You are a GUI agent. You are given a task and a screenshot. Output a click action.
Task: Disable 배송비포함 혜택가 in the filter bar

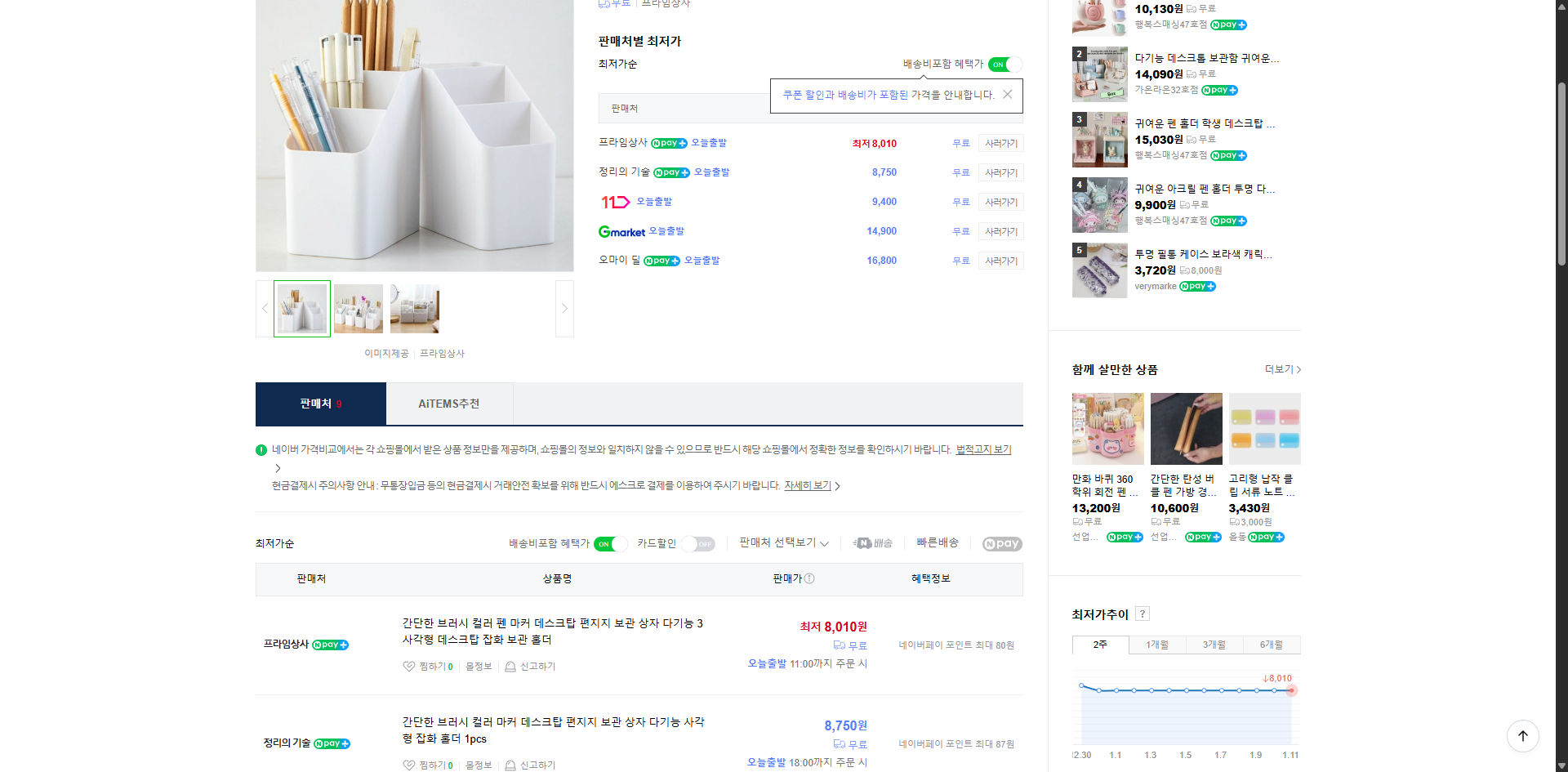pos(610,543)
